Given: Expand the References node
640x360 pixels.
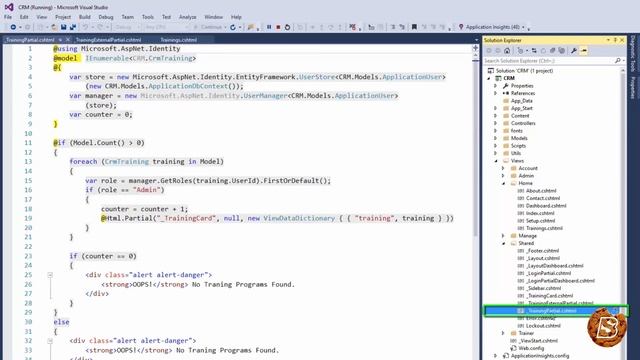Looking at the screenshot, I should click(496, 93).
